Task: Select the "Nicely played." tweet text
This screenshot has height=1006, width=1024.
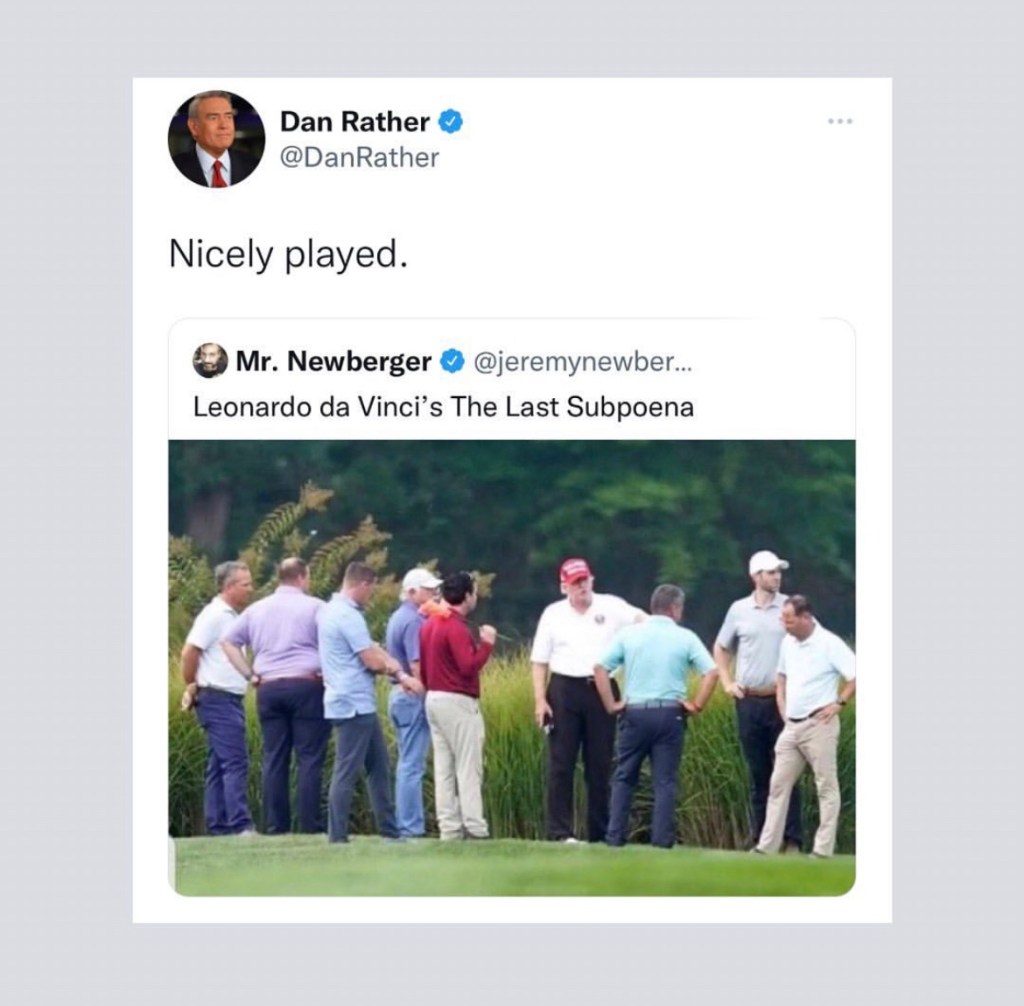Action: tap(288, 254)
